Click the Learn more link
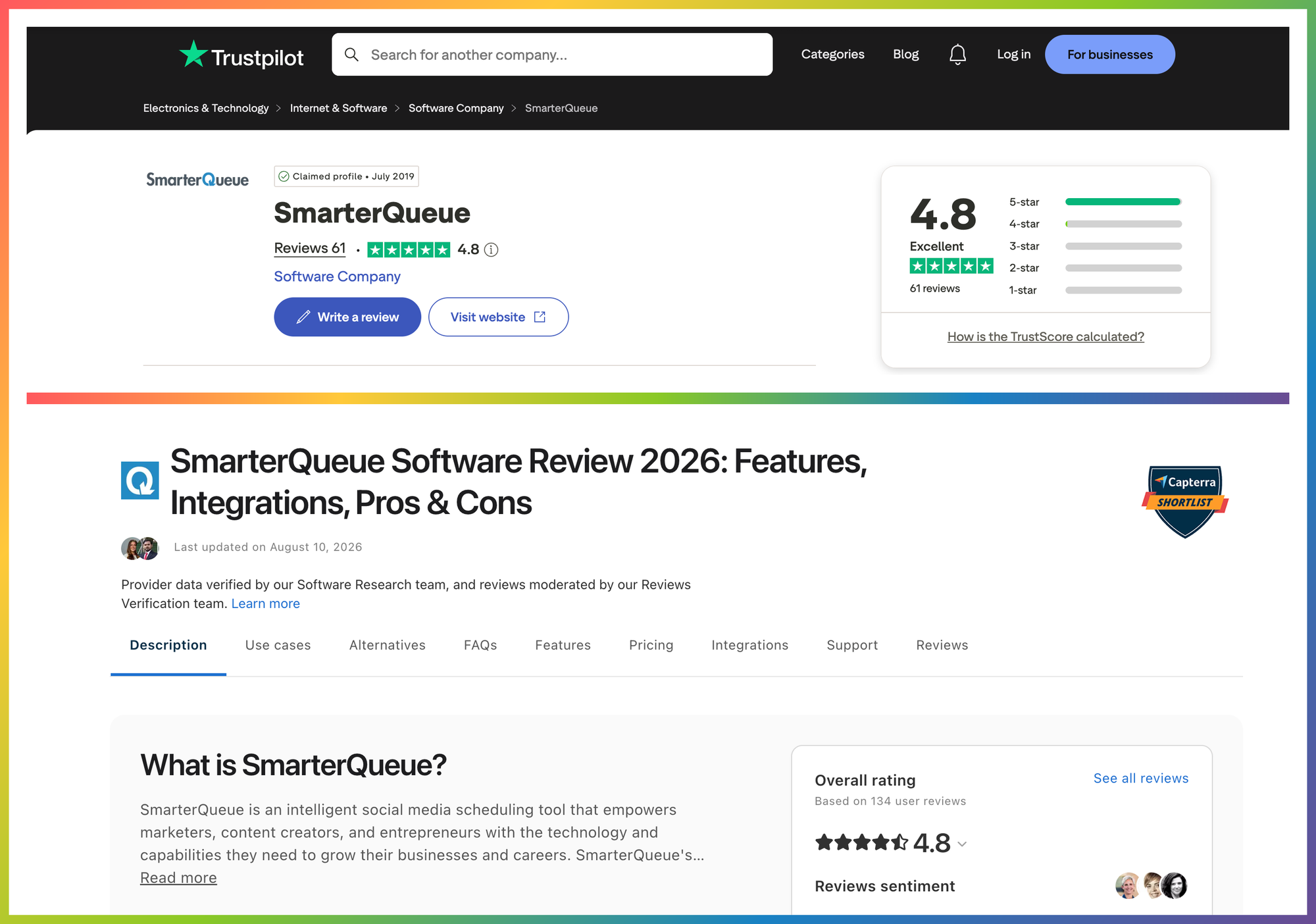 pyautogui.click(x=266, y=603)
